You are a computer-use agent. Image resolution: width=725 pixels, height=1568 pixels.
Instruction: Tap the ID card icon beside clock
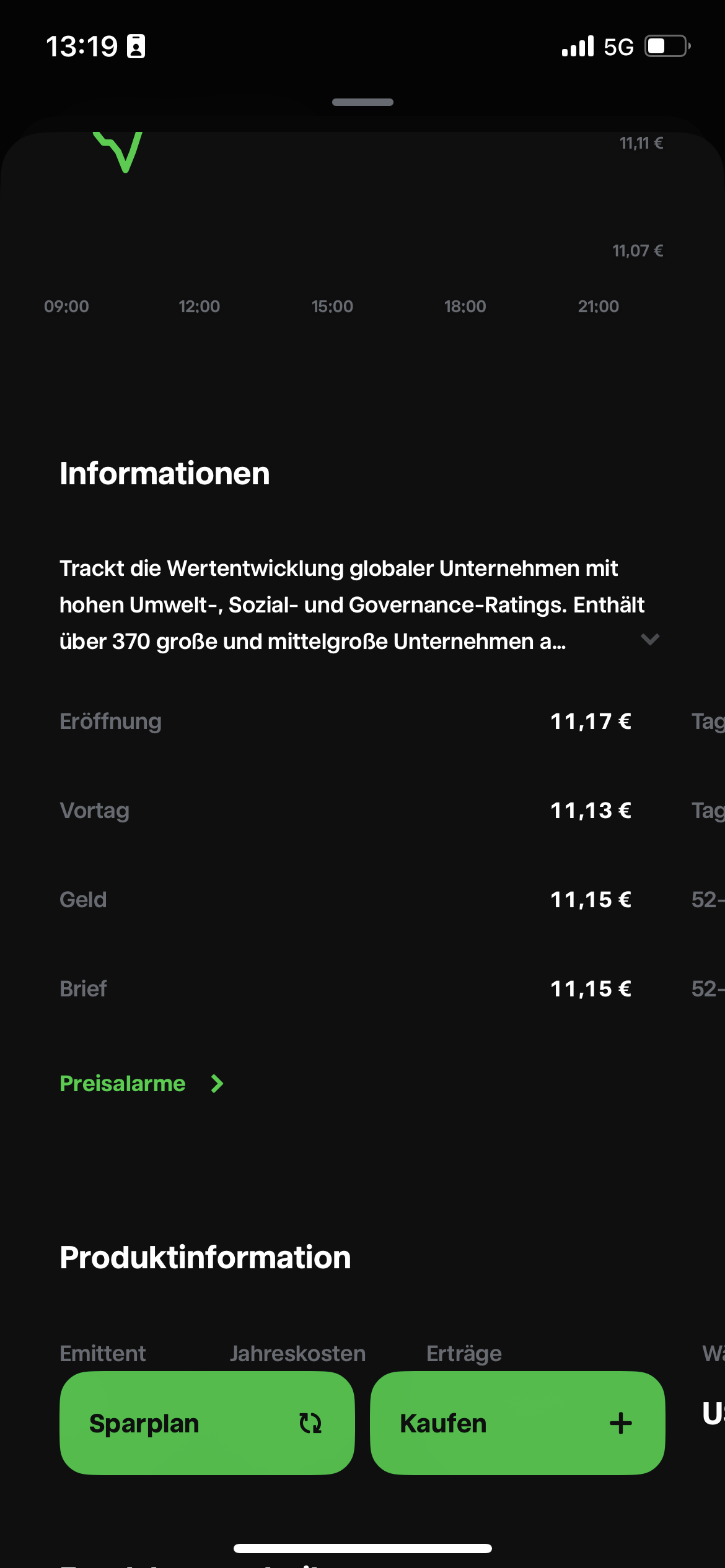[x=136, y=46]
